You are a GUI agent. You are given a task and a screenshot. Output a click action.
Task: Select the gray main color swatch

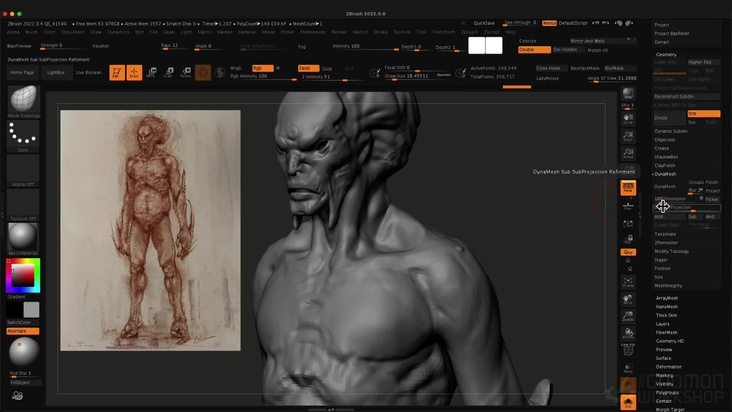(x=31, y=309)
